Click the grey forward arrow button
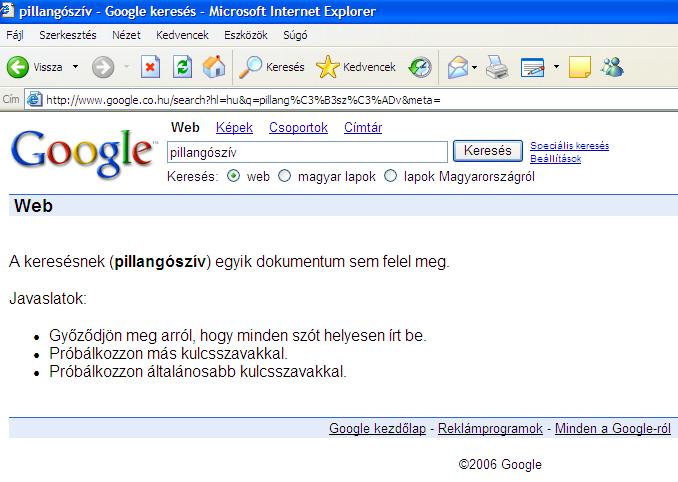Viewport: 678px width, 482px height. [x=103, y=67]
